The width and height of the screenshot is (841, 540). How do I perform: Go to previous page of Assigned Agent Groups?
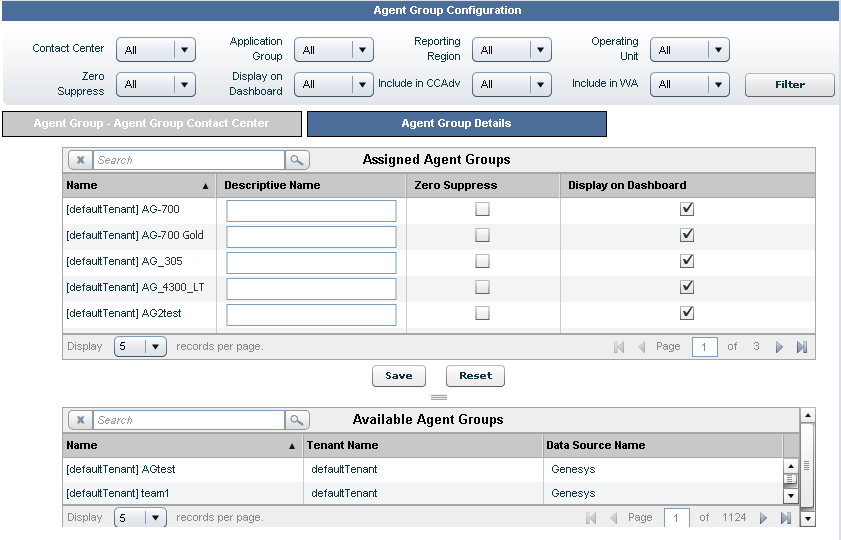(641, 347)
